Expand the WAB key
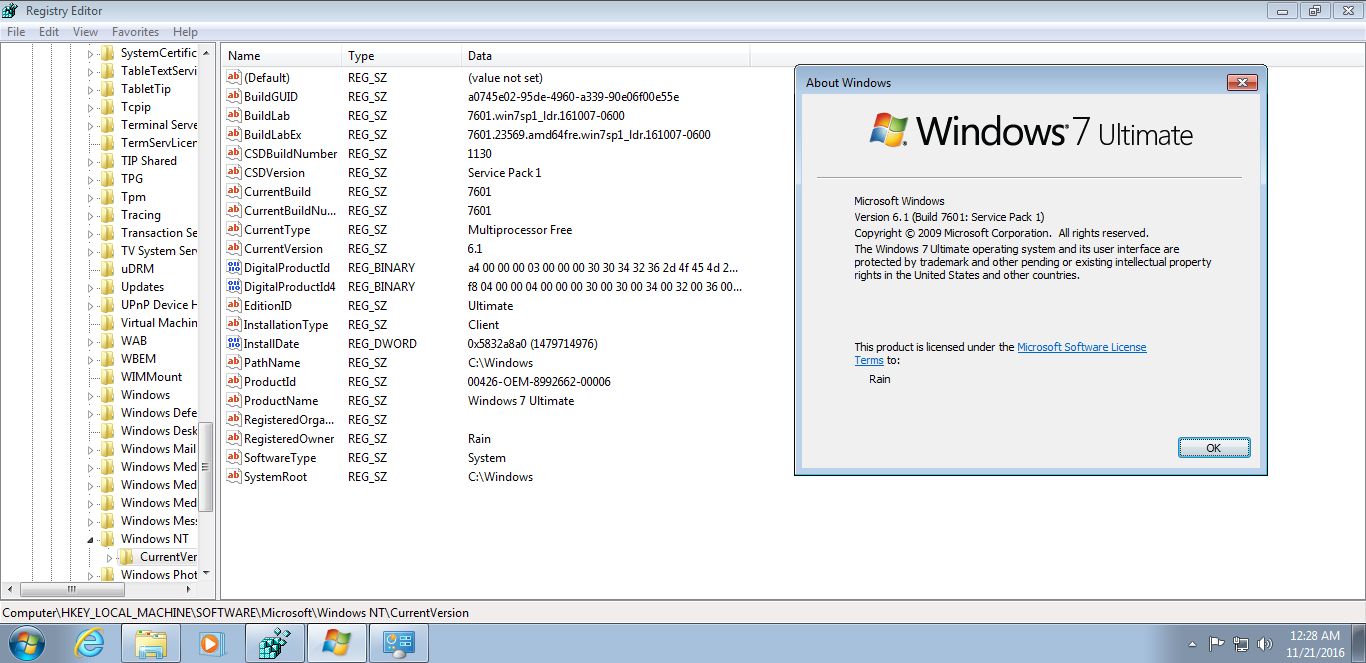 pyautogui.click(x=90, y=341)
